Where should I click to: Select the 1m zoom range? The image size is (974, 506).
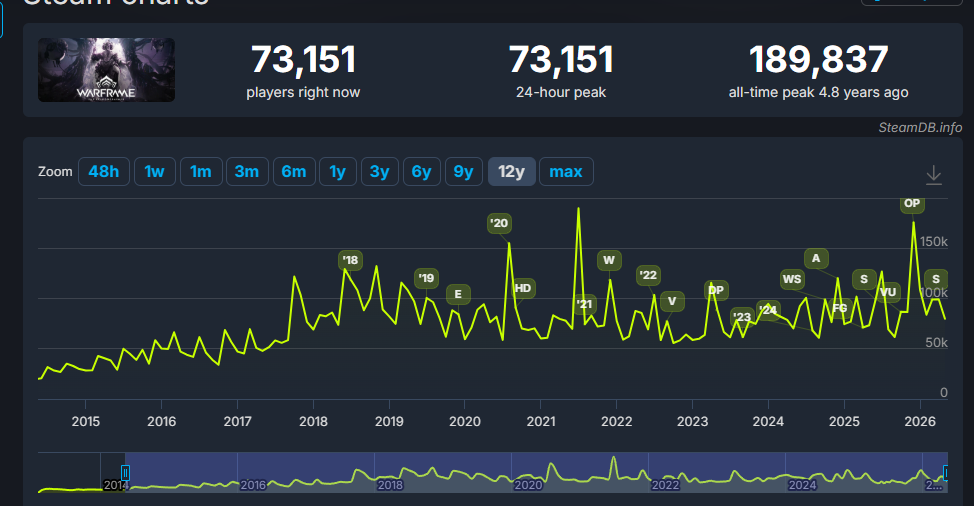(x=201, y=171)
